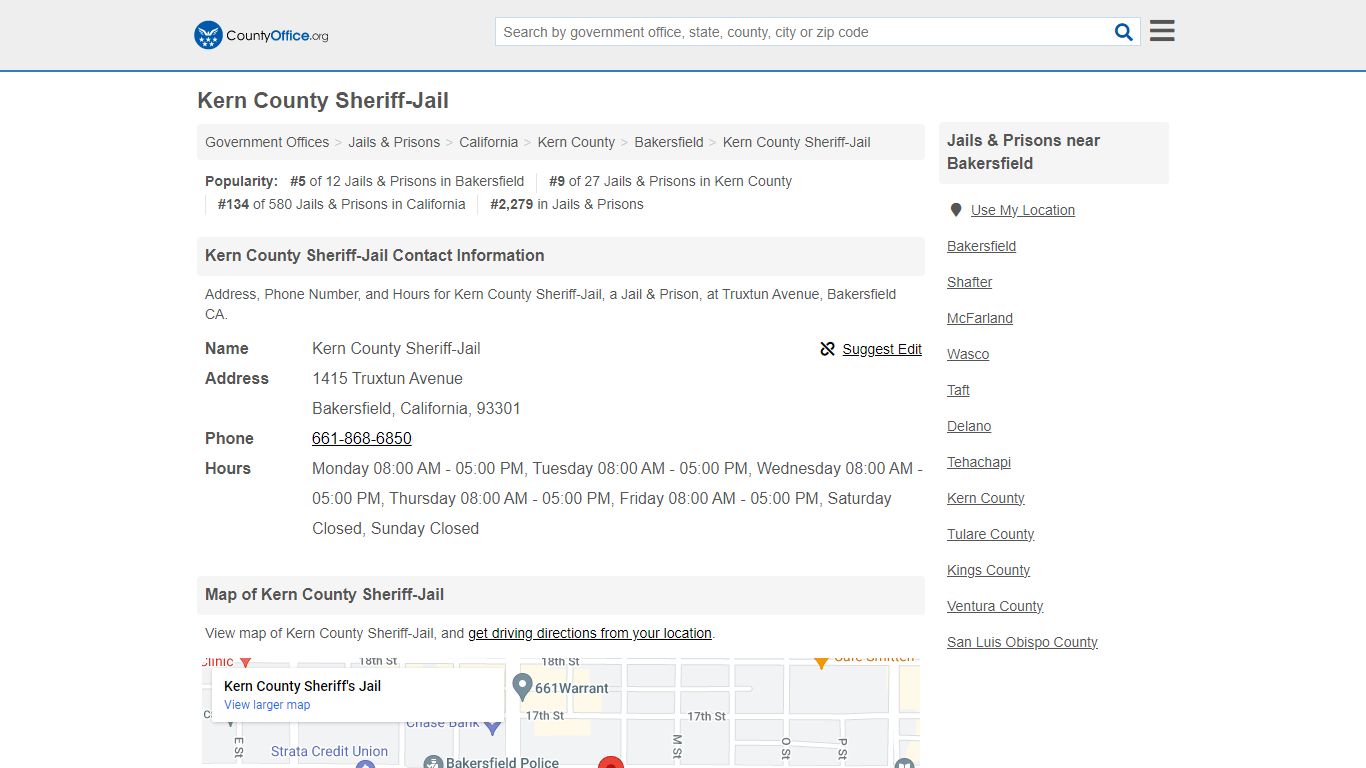The image size is (1366, 768).
Task: Open Kern County sidebar link
Action: point(986,498)
